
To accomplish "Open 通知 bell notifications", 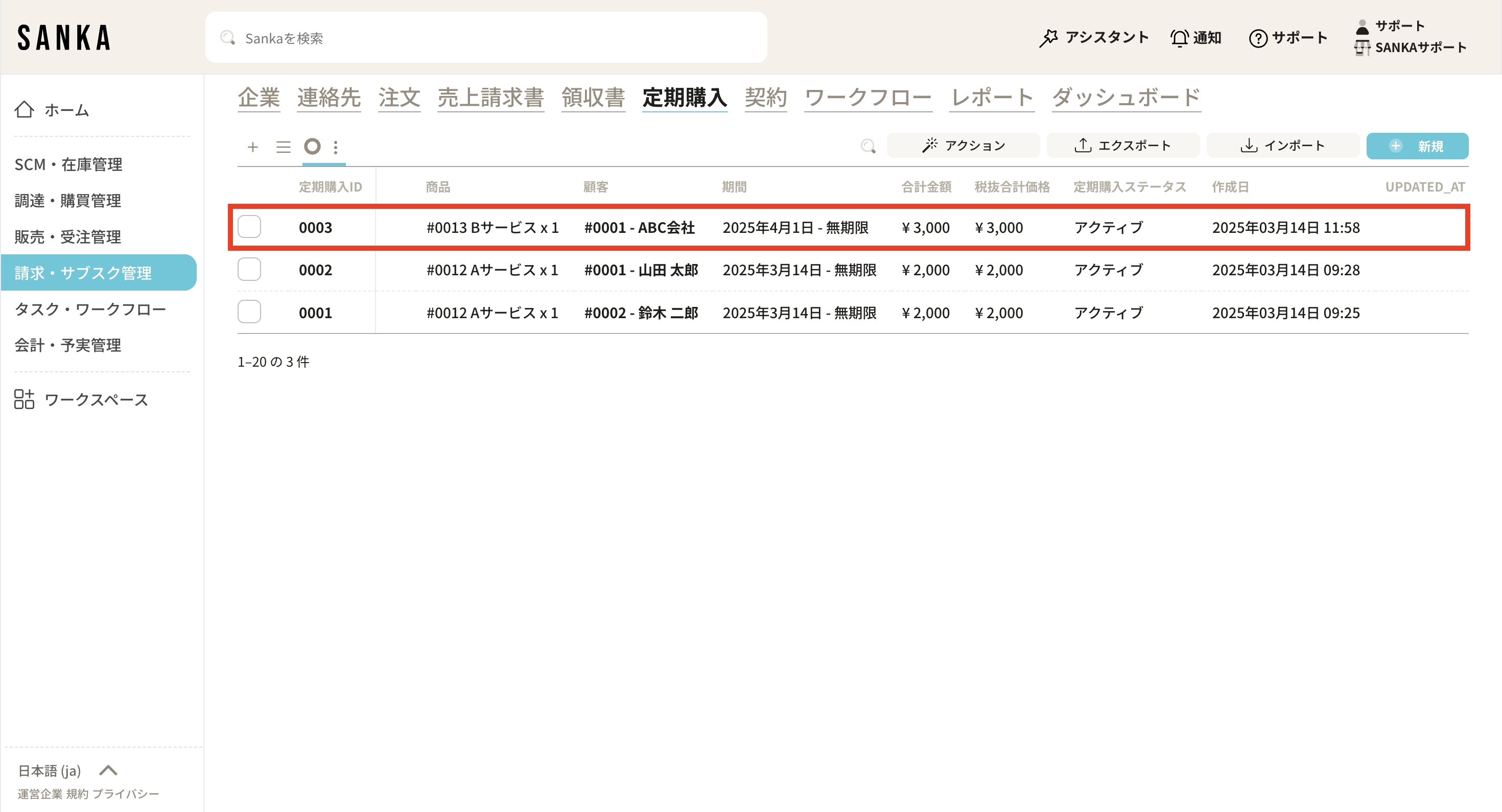I will [x=1180, y=38].
